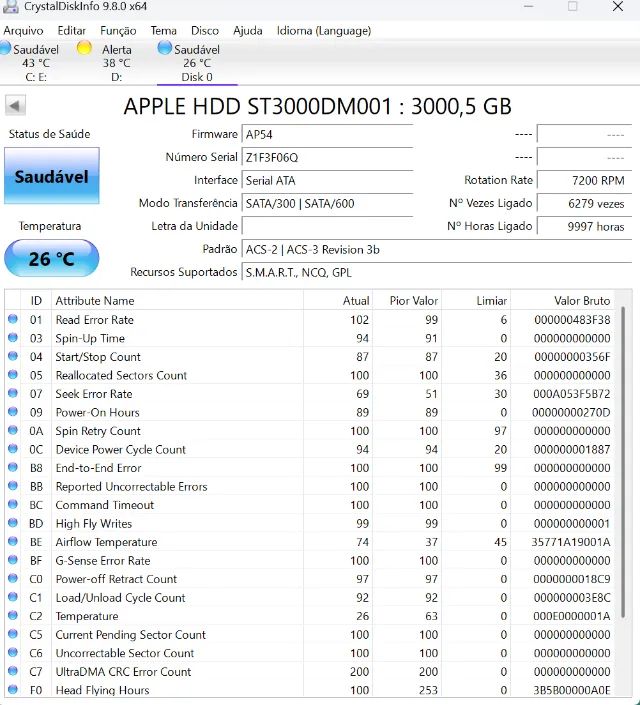The image size is (640, 705).
Task: Click the Interface field Serial ATA
Action: pos(327,180)
